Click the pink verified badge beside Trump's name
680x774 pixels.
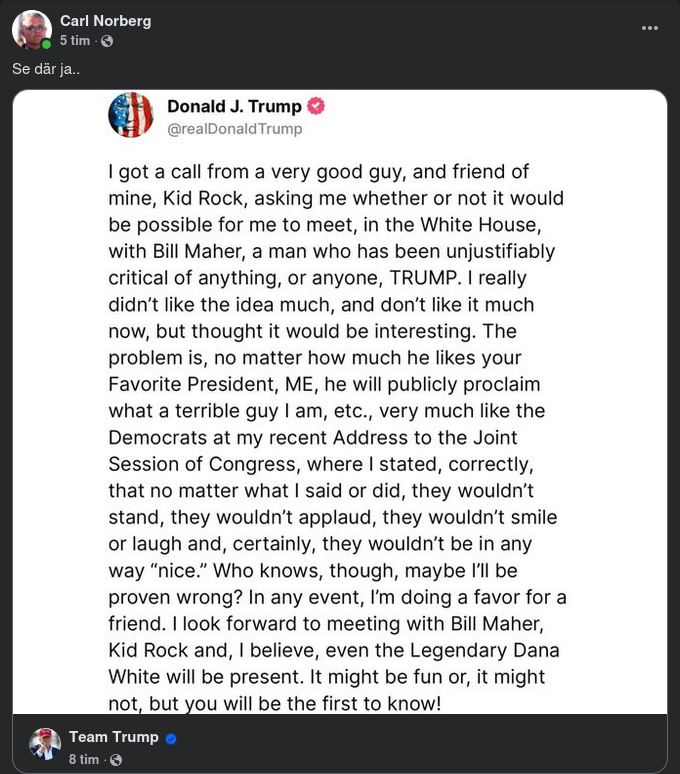[316, 106]
